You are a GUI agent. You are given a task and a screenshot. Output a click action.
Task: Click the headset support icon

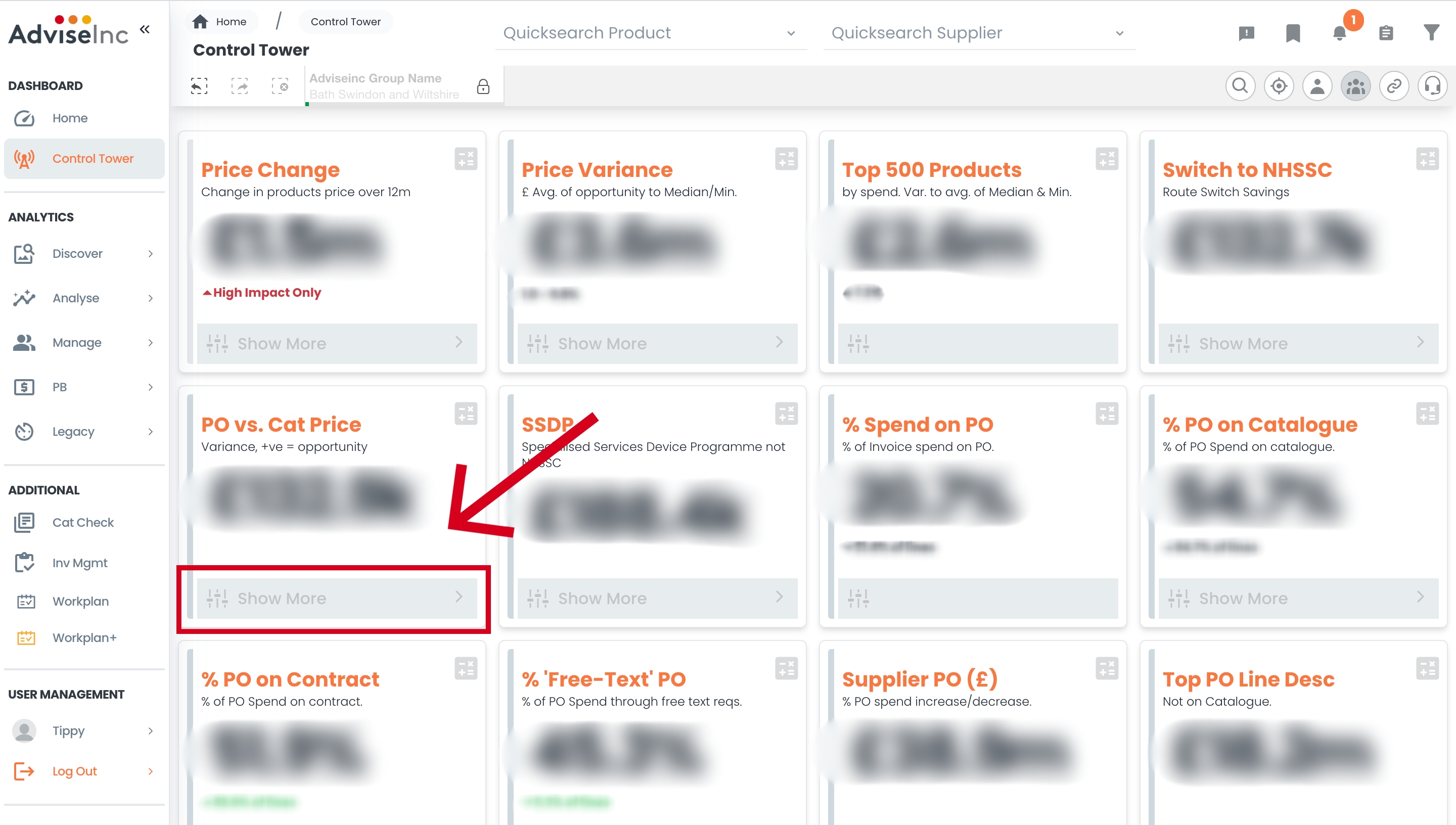[x=1432, y=86]
